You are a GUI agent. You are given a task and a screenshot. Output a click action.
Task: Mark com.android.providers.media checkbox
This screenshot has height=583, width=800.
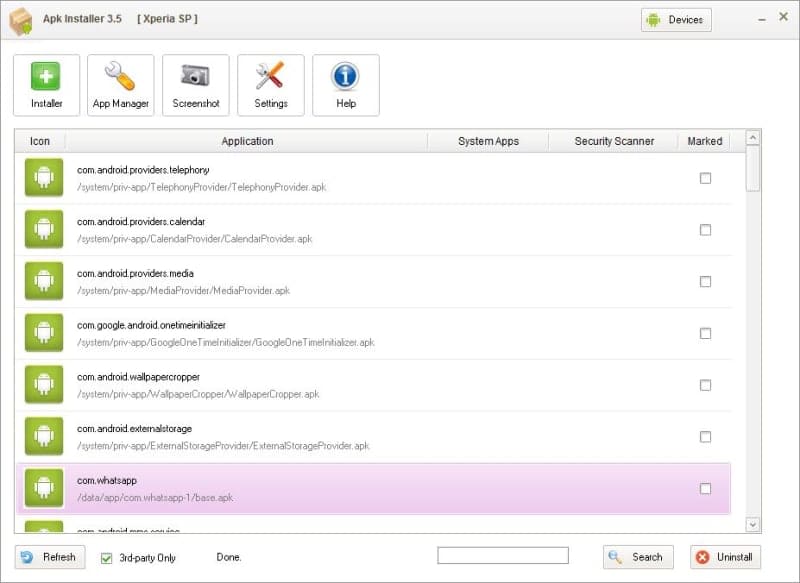point(705,282)
